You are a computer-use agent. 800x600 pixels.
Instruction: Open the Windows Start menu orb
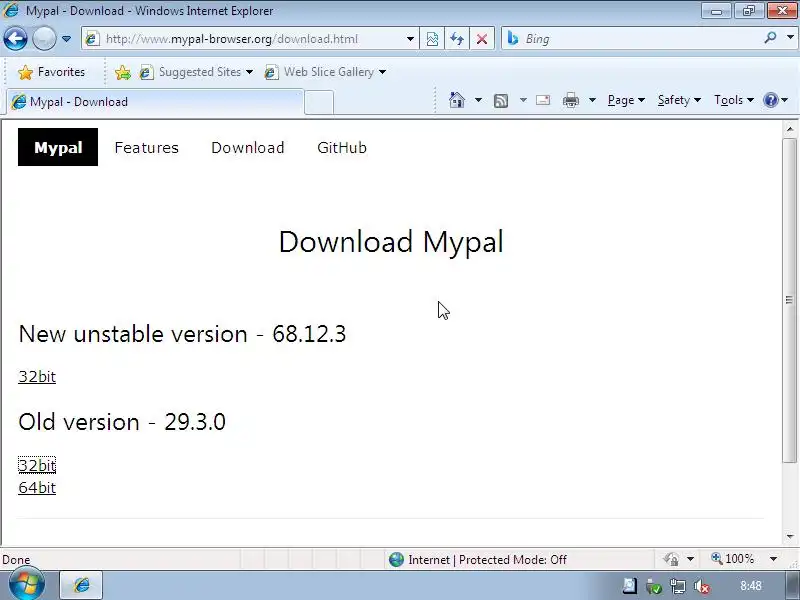click(x=27, y=584)
